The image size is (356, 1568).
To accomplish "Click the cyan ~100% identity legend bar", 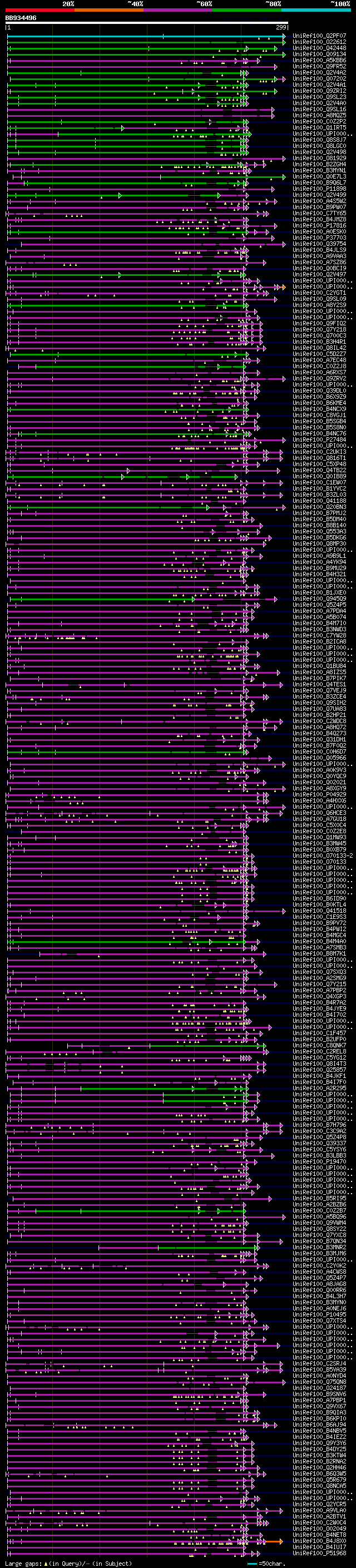I will 316,10.
